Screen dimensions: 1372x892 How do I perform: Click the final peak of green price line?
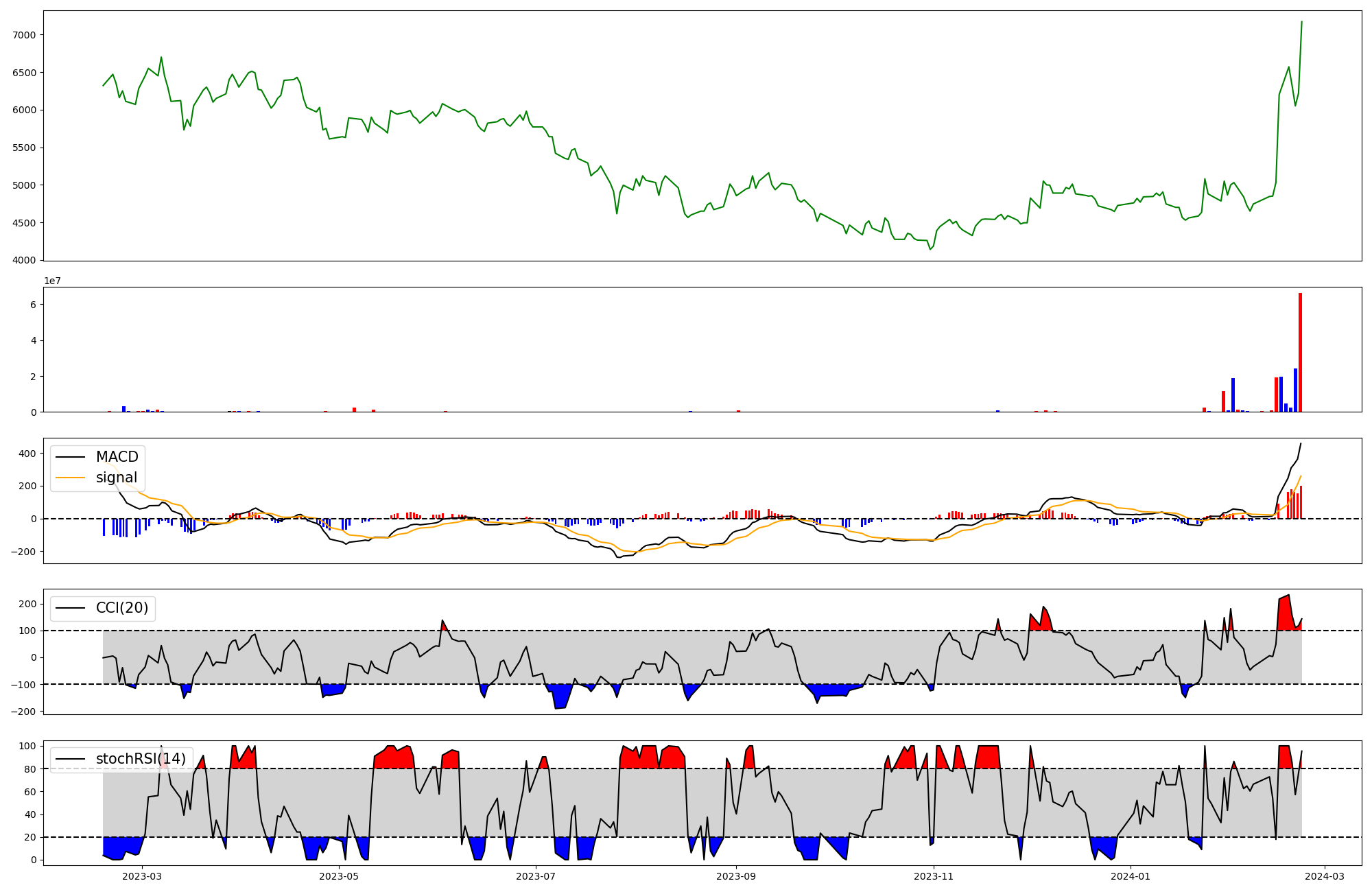[1301, 22]
